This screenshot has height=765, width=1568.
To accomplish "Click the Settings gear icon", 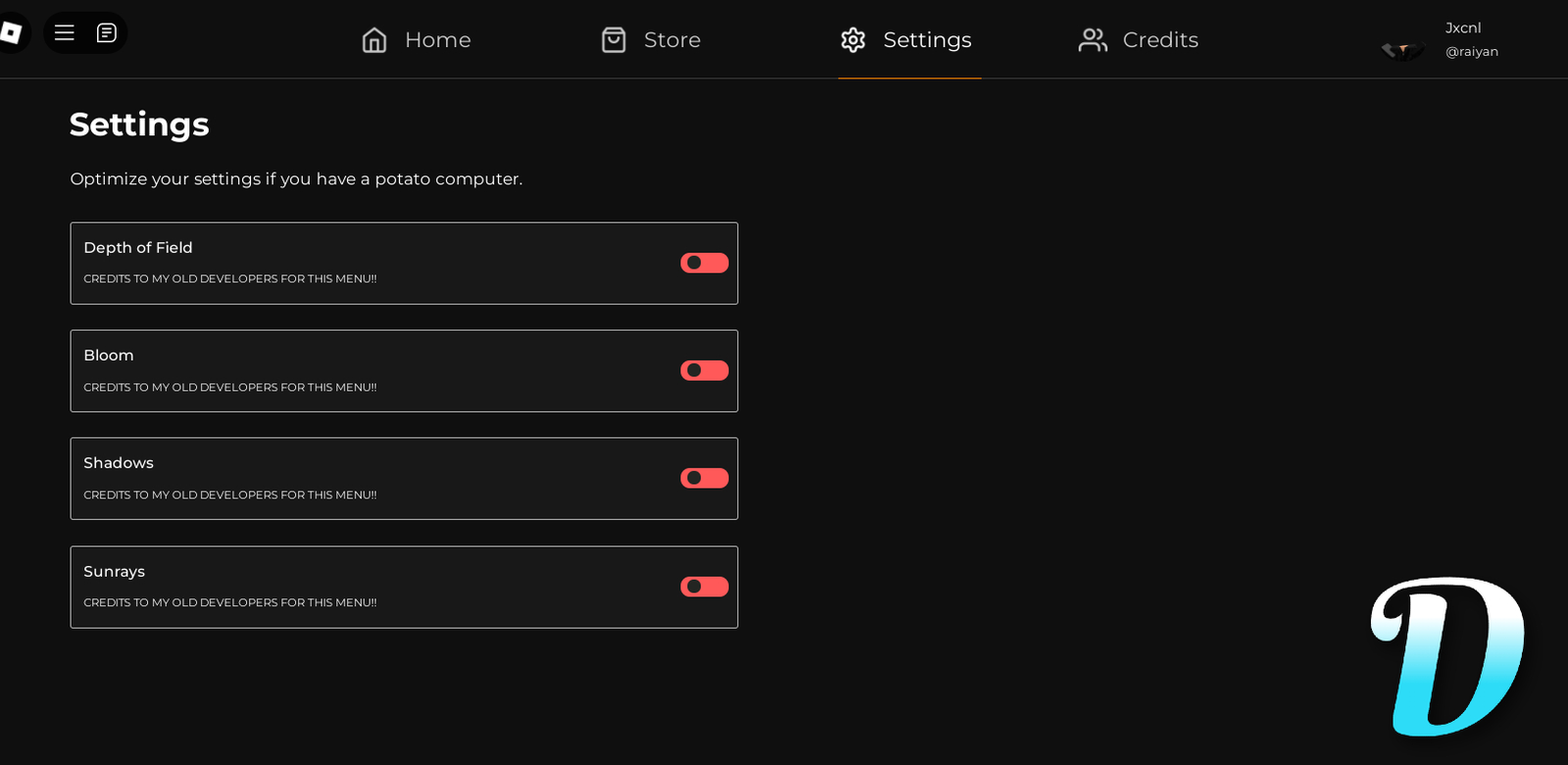I will click(x=854, y=40).
